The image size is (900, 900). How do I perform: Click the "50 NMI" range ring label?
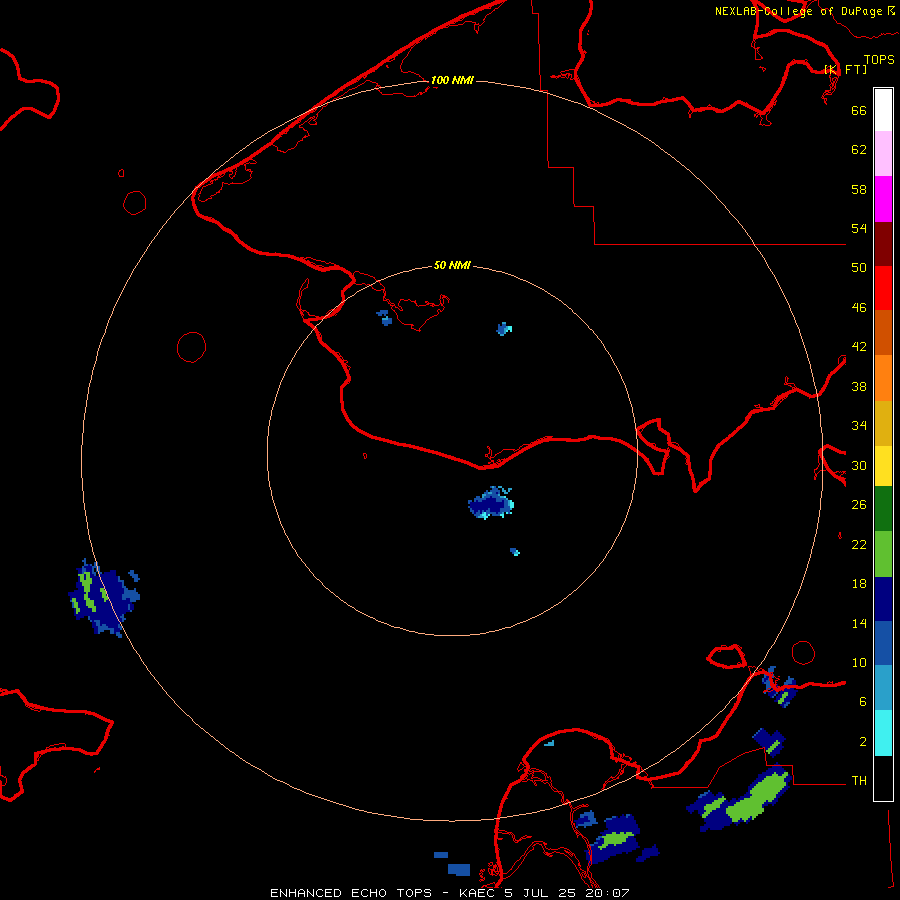(x=452, y=265)
